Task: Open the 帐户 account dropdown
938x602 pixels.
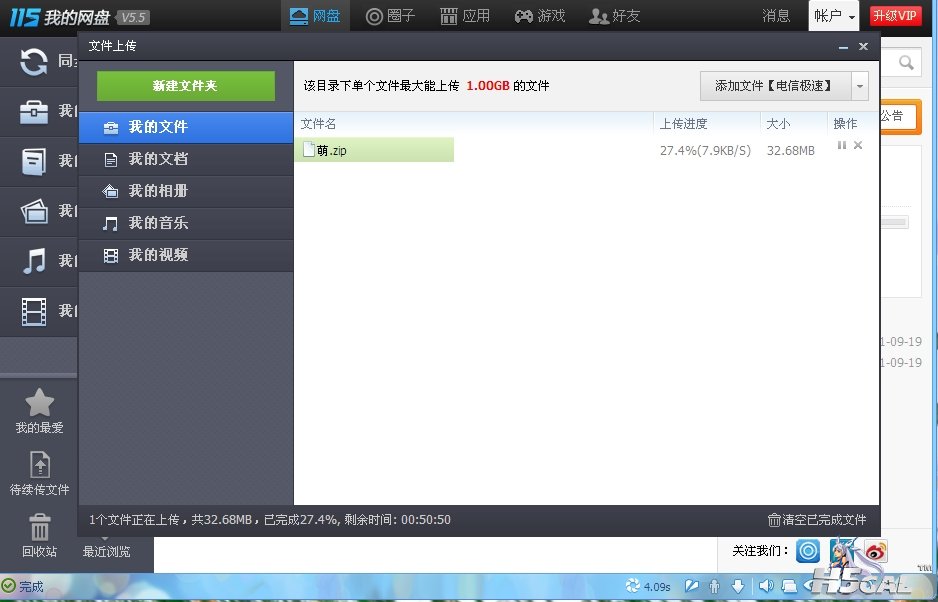Action: tap(834, 16)
